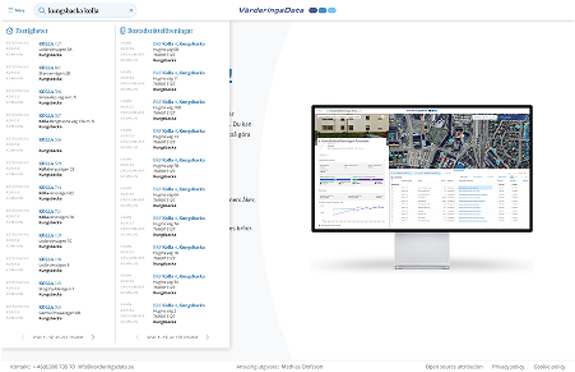The image size is (575, 372).
Task: Open the first BRF Kolla, Kungsbacka result
Action: tap(179, 44)
